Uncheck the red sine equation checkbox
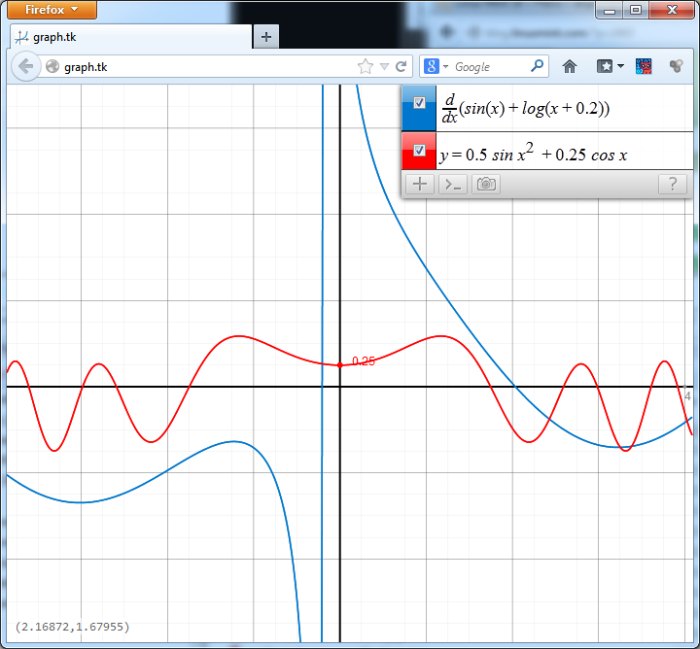The height and width of the screenshot is (649, 700). [419, 150]
